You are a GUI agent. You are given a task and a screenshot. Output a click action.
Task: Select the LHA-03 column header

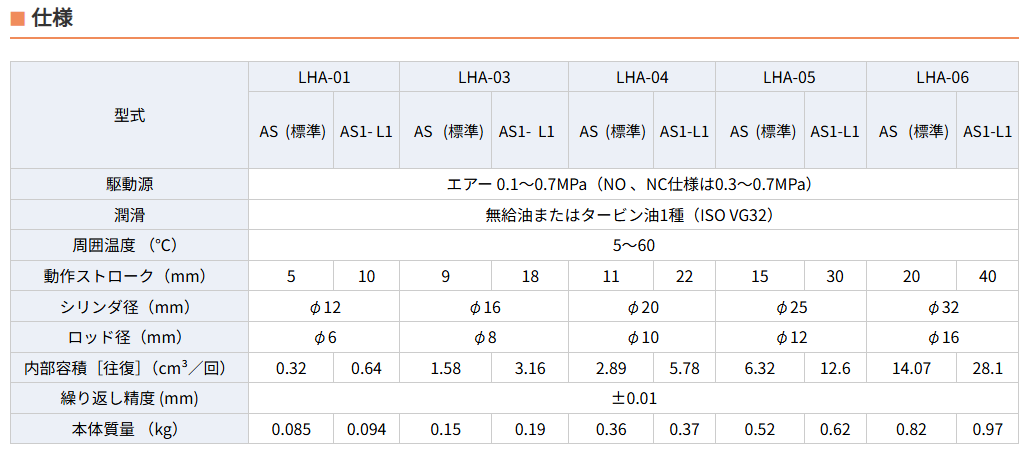point(484,77)
